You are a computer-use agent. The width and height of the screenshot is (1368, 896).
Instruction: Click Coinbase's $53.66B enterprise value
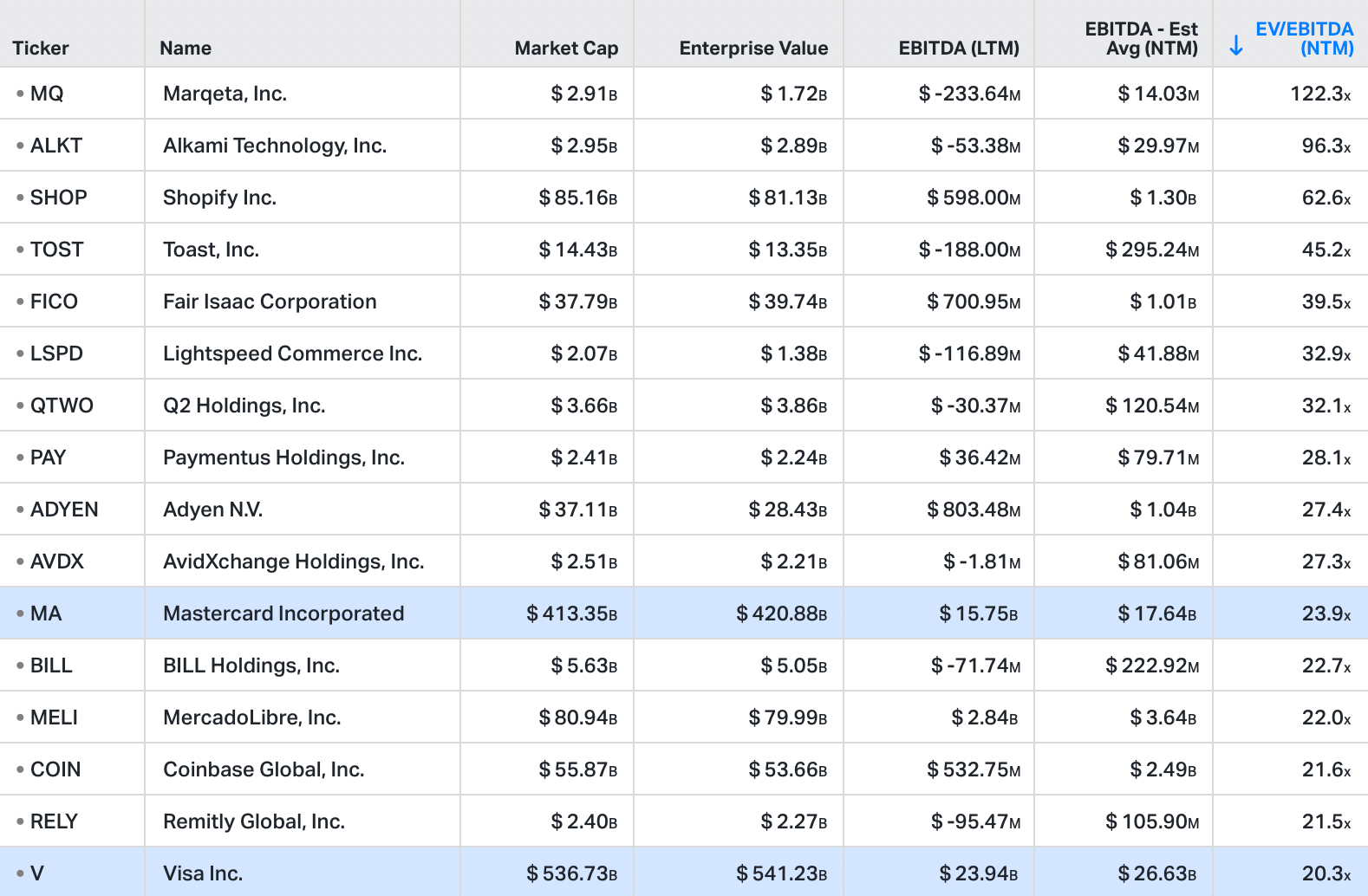[x=788, y=769]
